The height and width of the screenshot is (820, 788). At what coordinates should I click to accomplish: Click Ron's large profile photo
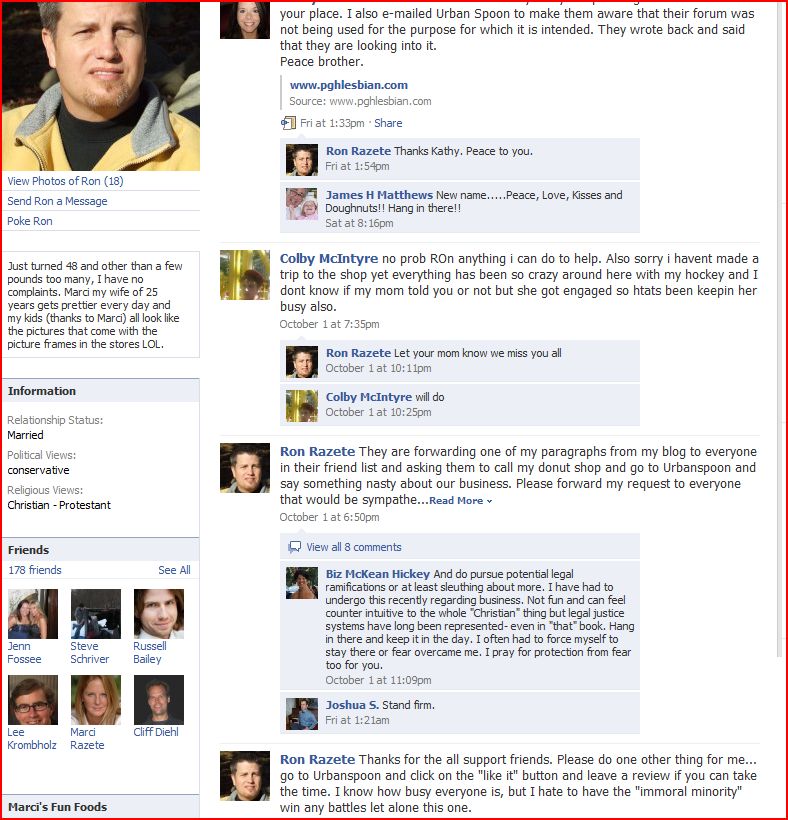[x=101, y=86]
